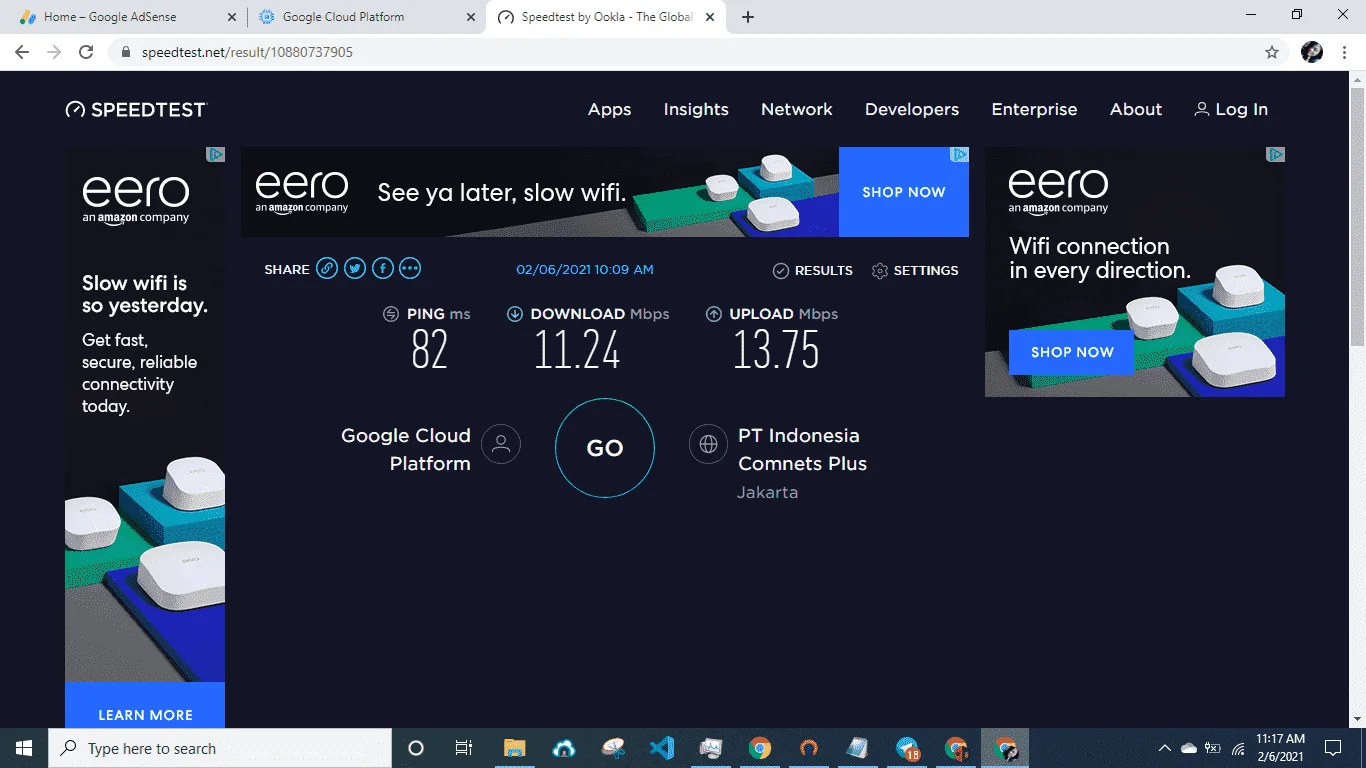Open File Explorer from the taskbar
Screen dimensions: 1366x768
pyautogui.click(x=514, y=748)
